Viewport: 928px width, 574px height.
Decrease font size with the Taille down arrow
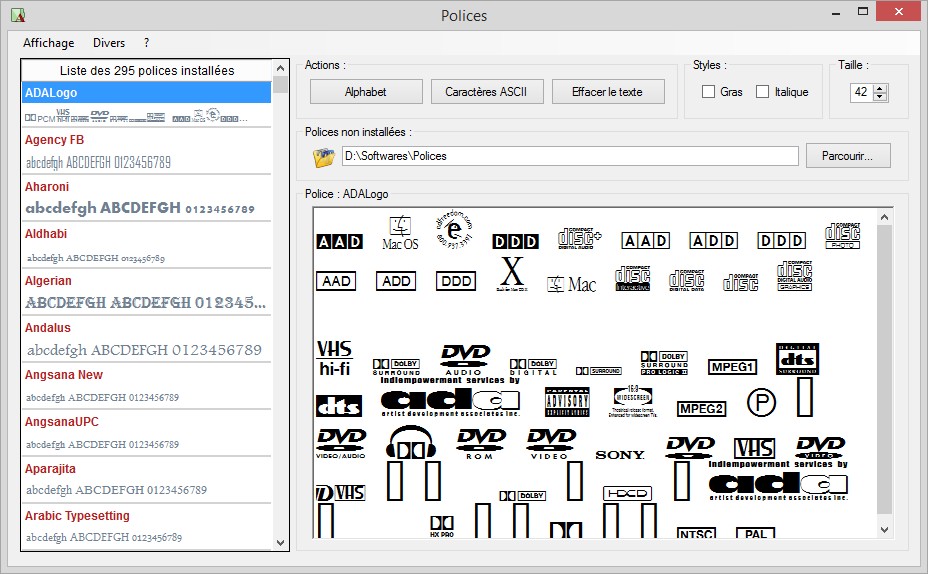coord(880,97)
